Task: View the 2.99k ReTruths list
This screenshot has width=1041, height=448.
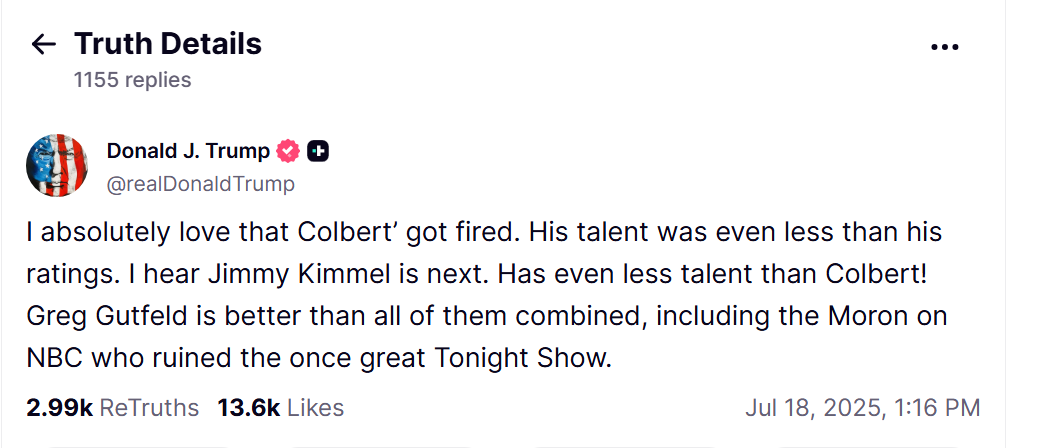Action: (112, 408)
